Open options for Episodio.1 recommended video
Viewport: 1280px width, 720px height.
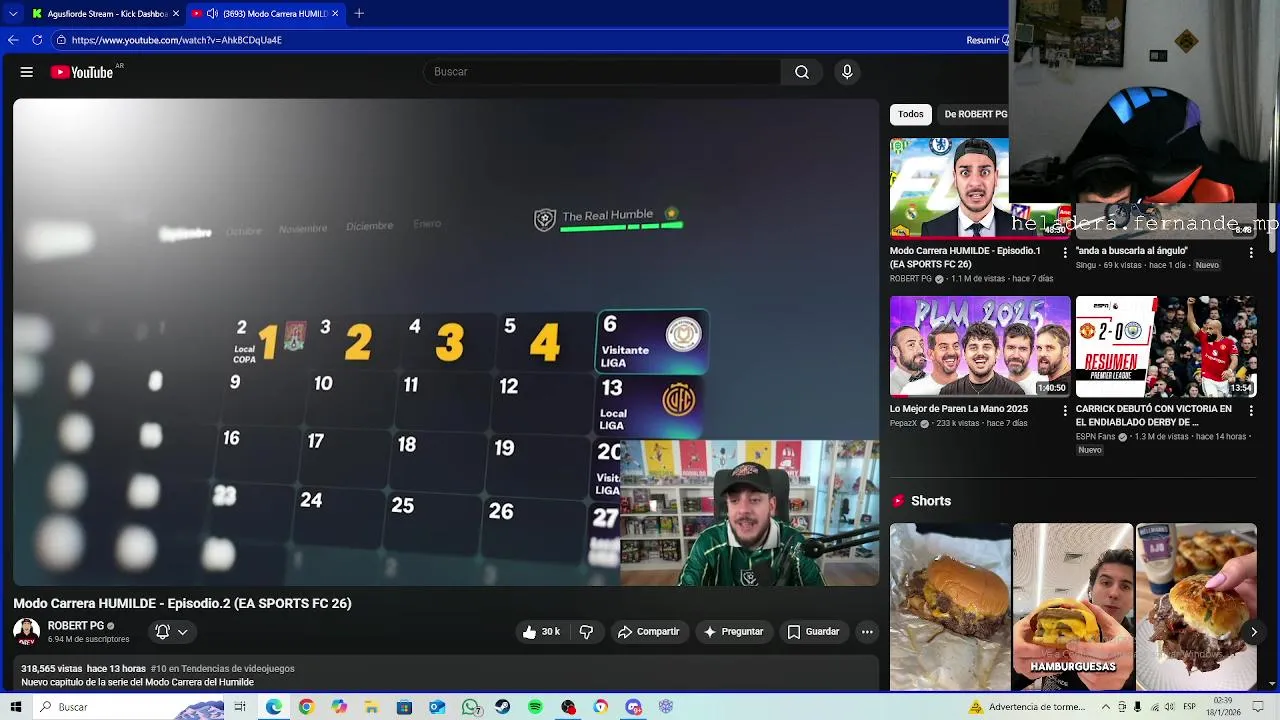[1065, 253]
